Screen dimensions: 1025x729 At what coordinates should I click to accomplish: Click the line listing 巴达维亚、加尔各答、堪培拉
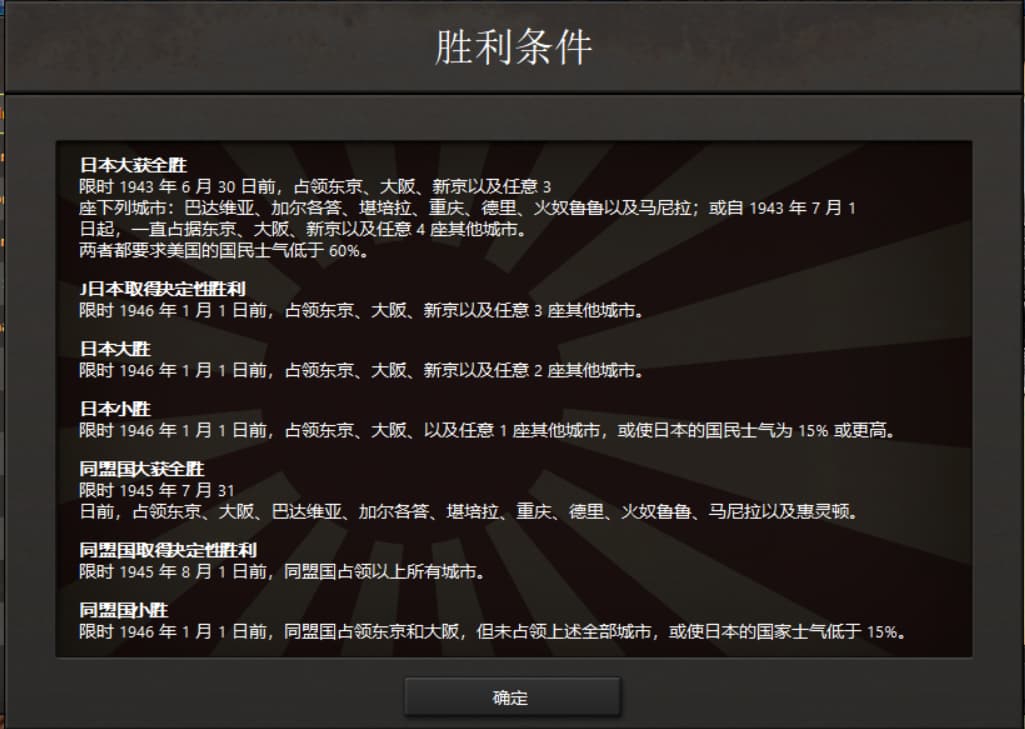click(467, 208)
